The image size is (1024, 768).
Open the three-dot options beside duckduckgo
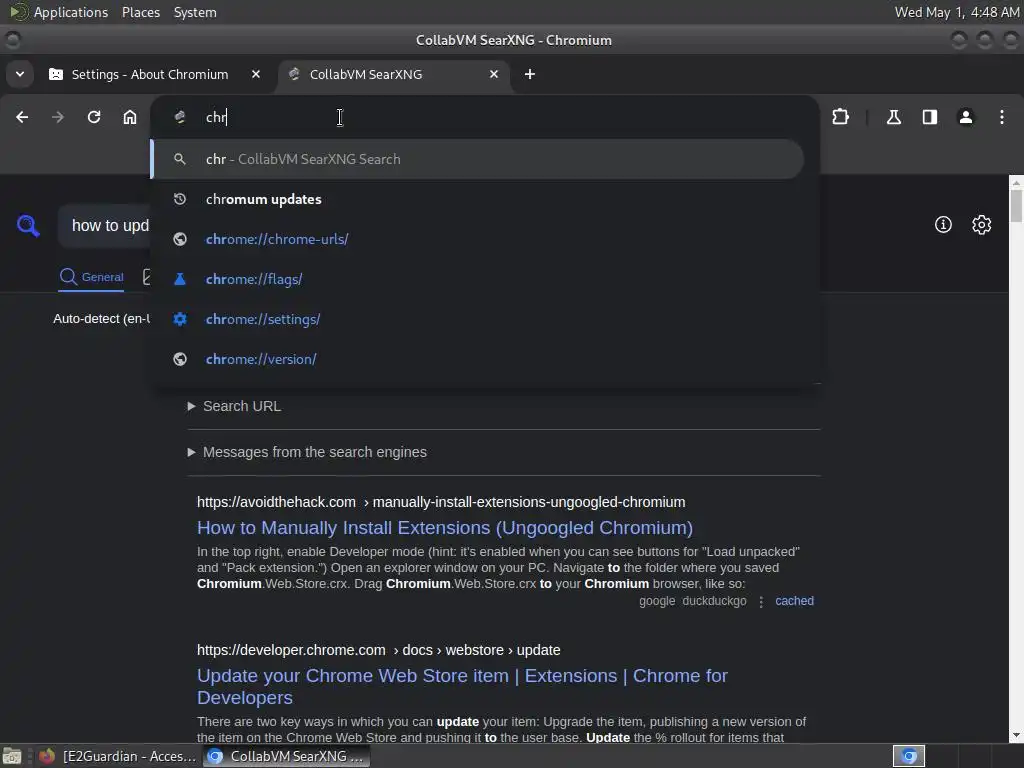tap(761, 601)
